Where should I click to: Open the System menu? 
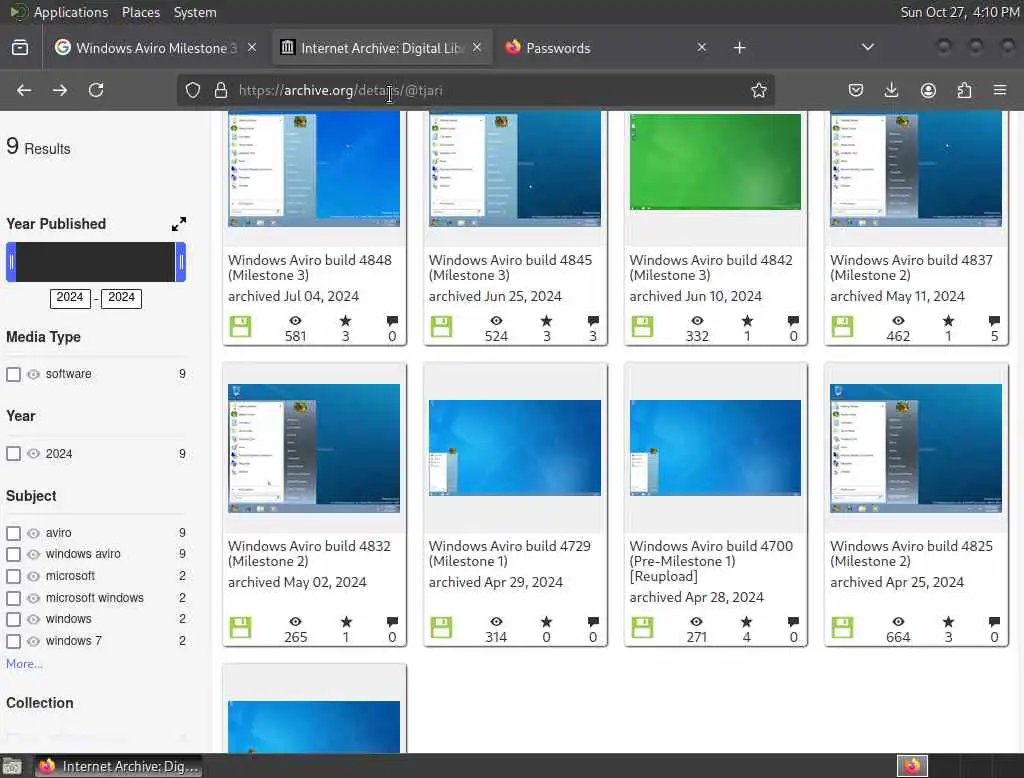(x=195, y=12)
